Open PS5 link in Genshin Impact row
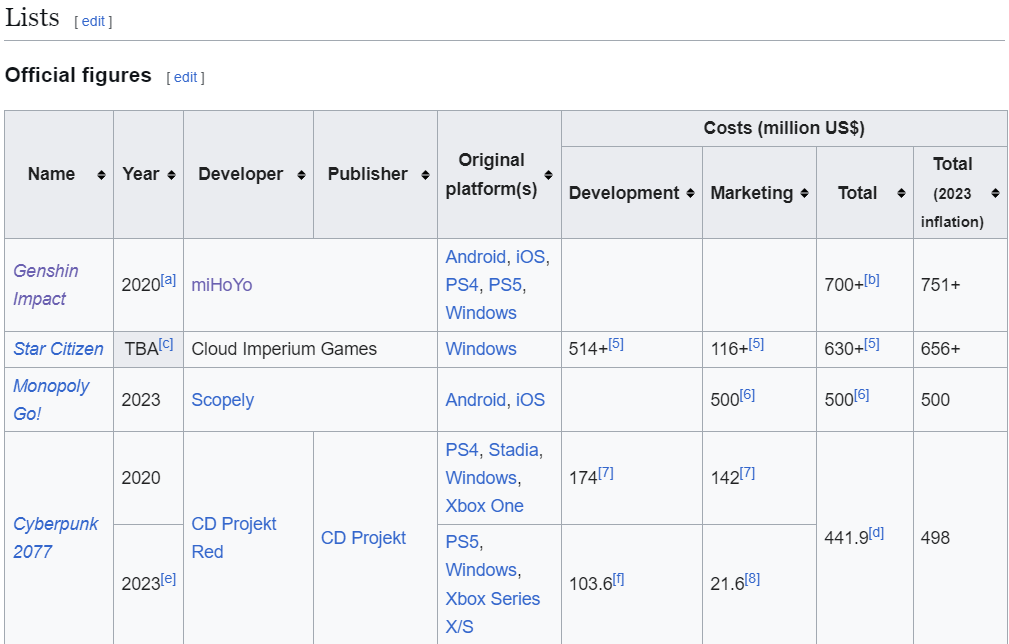 tap(504, 284)
